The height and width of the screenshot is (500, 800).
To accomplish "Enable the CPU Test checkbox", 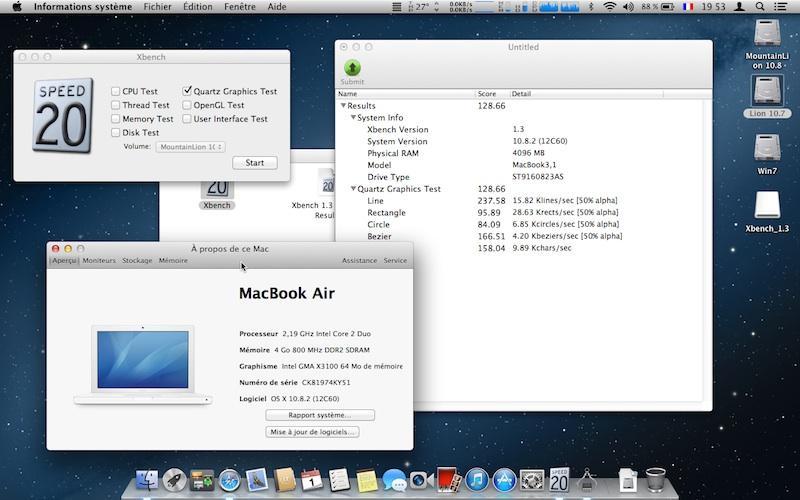I will [116, 91].
